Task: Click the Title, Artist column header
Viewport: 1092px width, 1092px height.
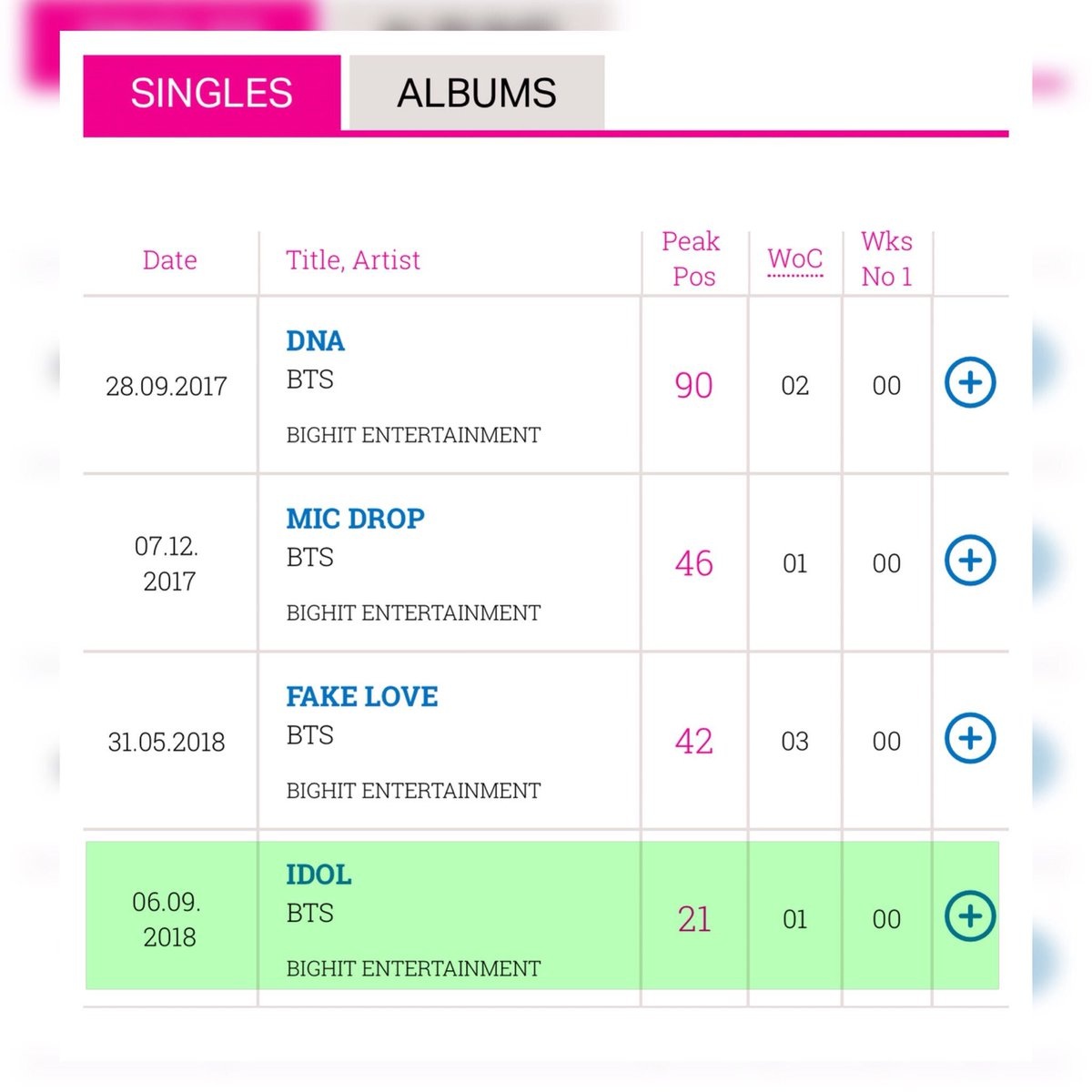Action: [x=353, y=260]
